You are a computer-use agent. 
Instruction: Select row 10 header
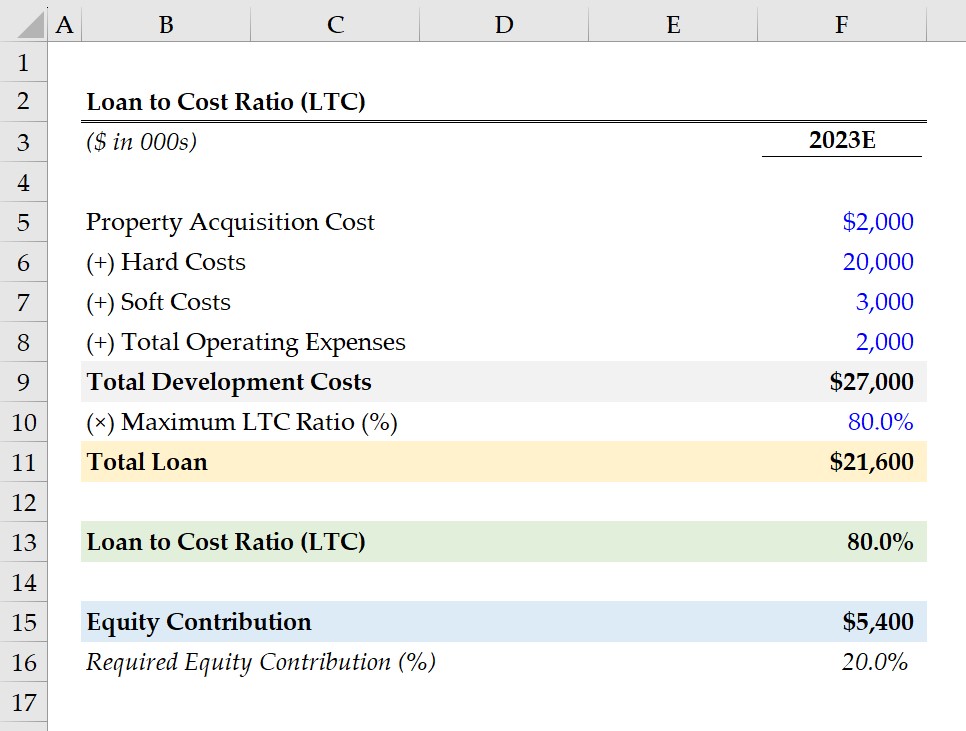point(23,422)
